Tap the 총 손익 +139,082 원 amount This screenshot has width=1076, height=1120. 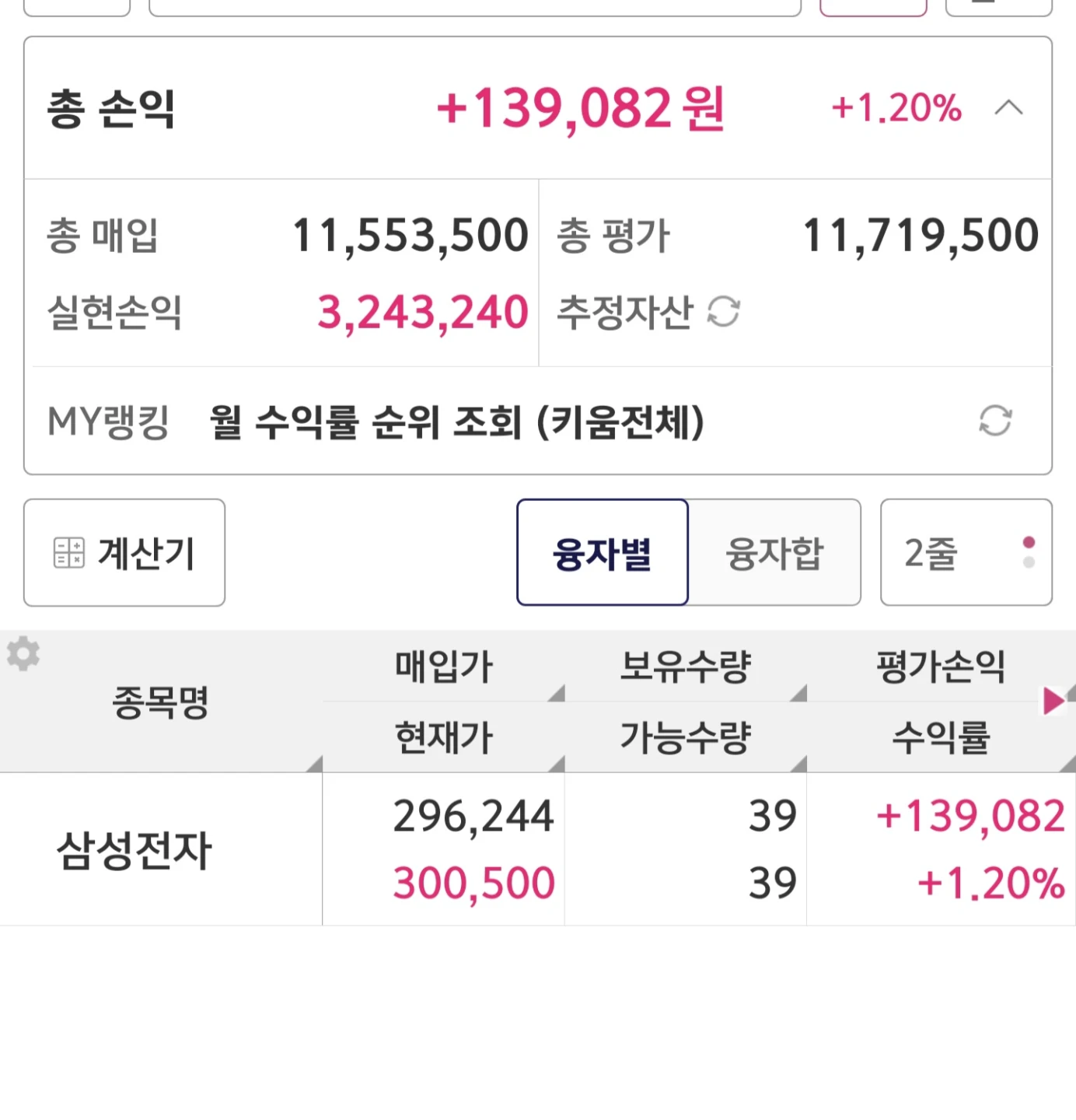tap(580, 108)
